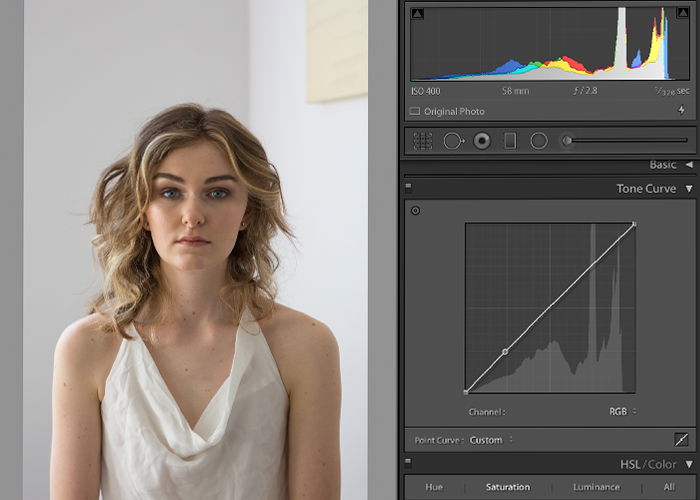Viewport: 700px width, 500px height.
Task: Click the slider handle beside the tool icons
Action: [x=567, y=141]
